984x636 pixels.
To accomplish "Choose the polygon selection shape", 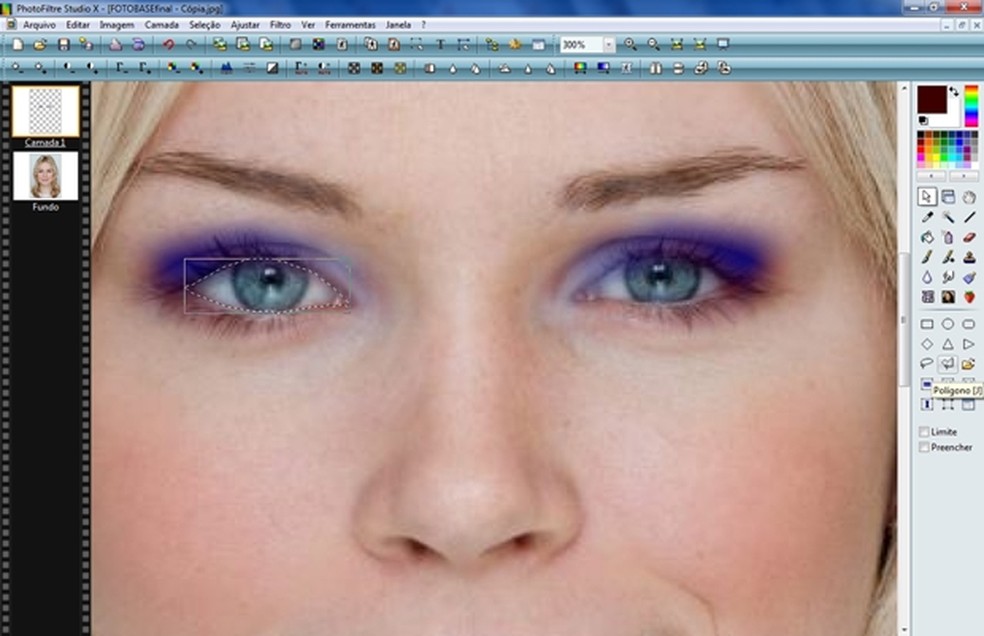I will point(948,364).
